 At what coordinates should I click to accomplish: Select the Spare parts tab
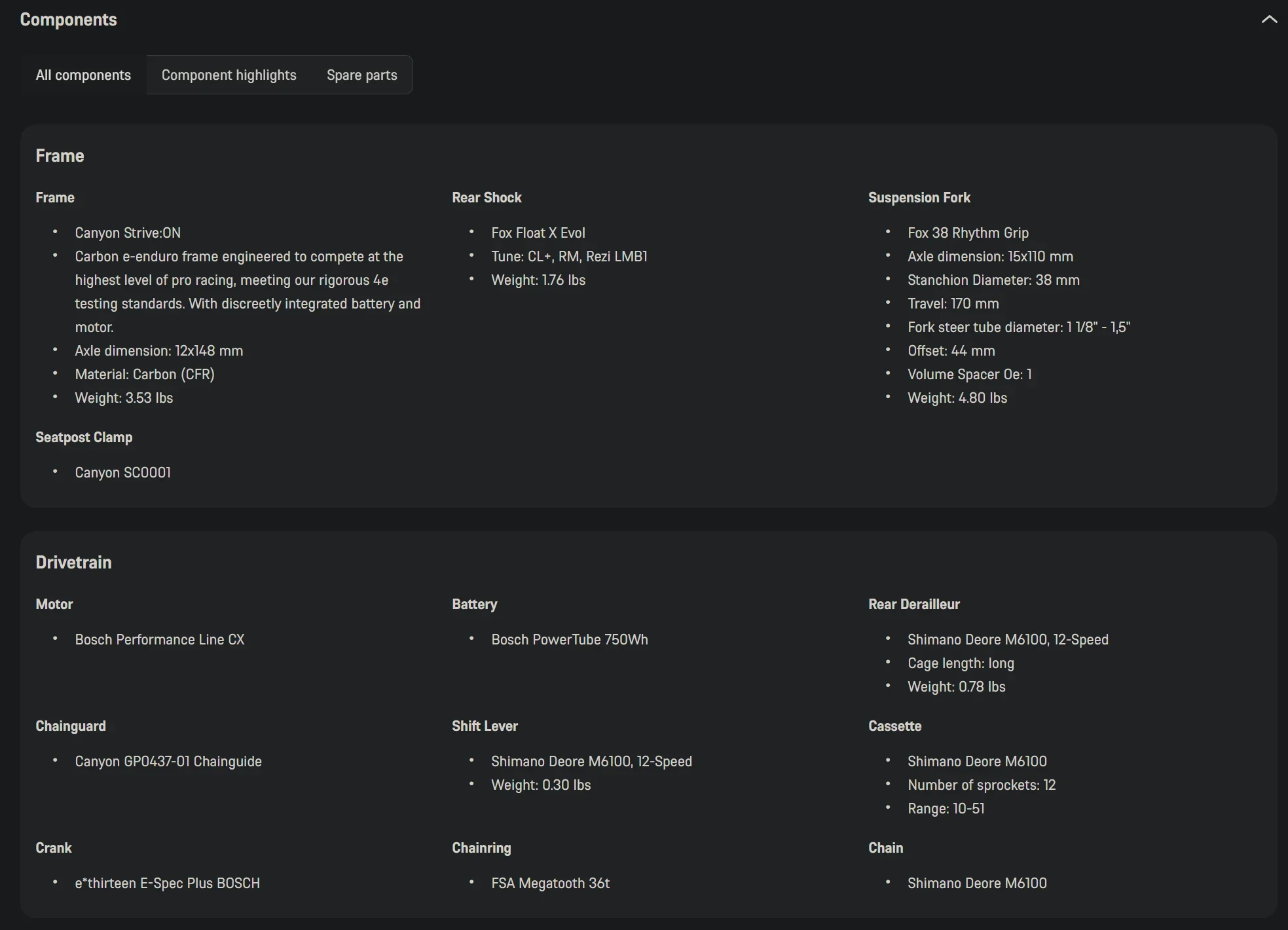[362, 75]
